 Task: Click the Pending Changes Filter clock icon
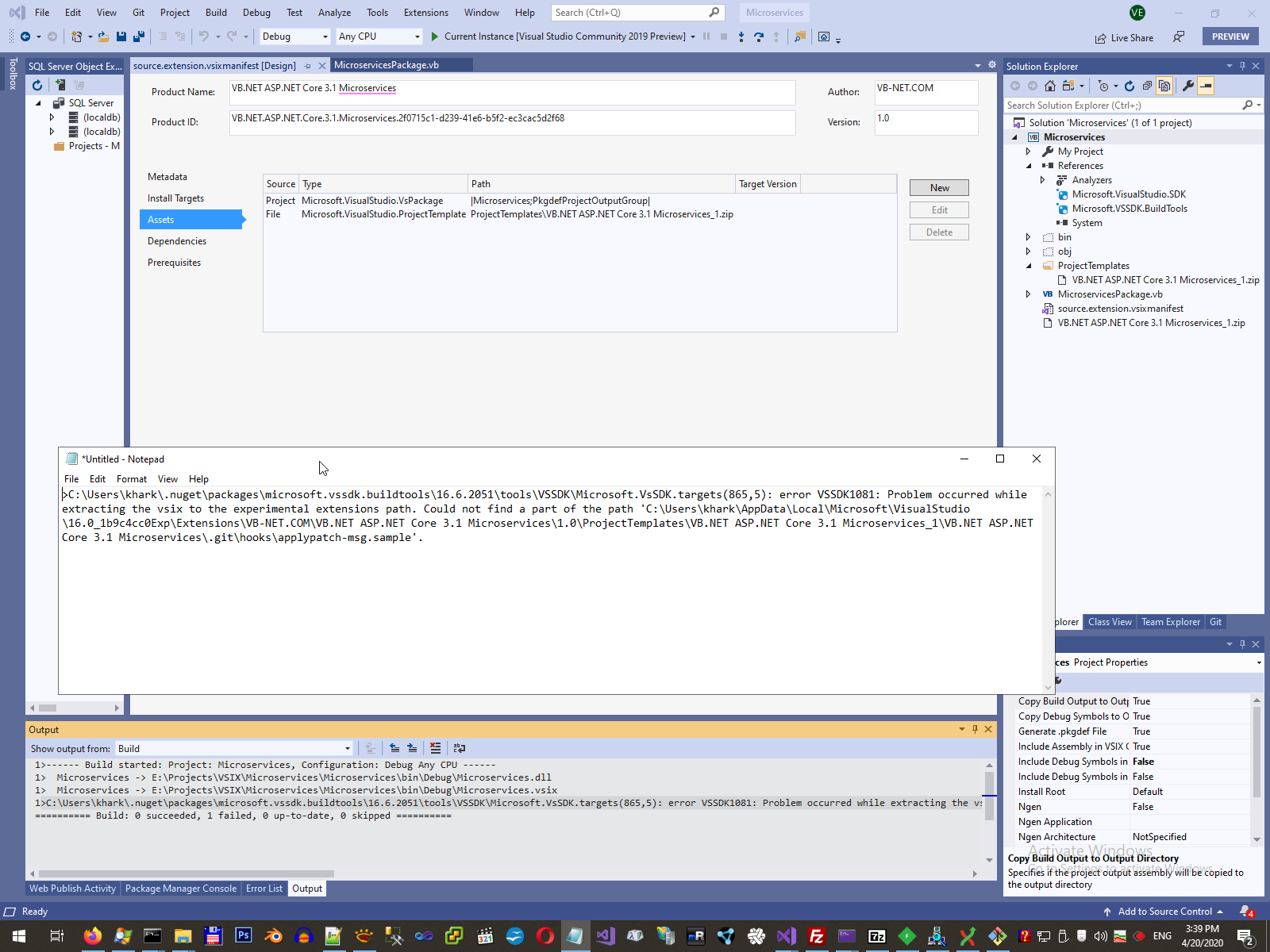1103,86
